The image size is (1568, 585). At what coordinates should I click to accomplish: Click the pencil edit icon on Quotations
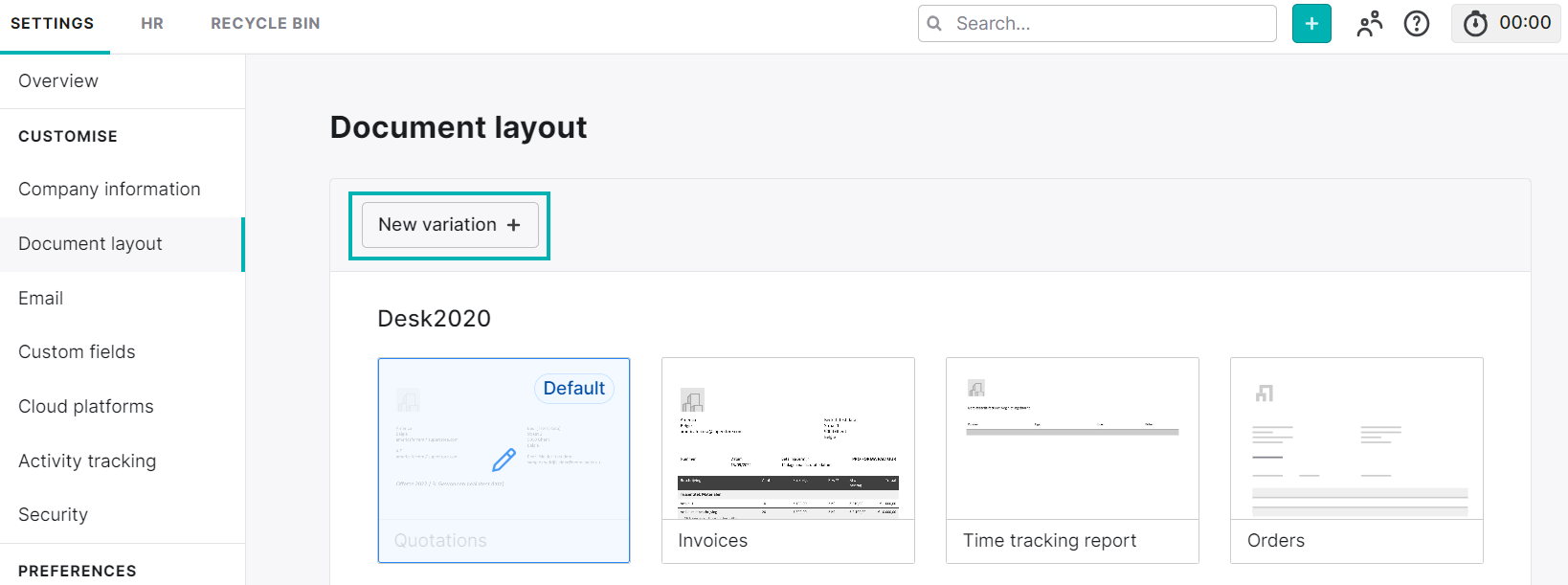tap(504, 461)
